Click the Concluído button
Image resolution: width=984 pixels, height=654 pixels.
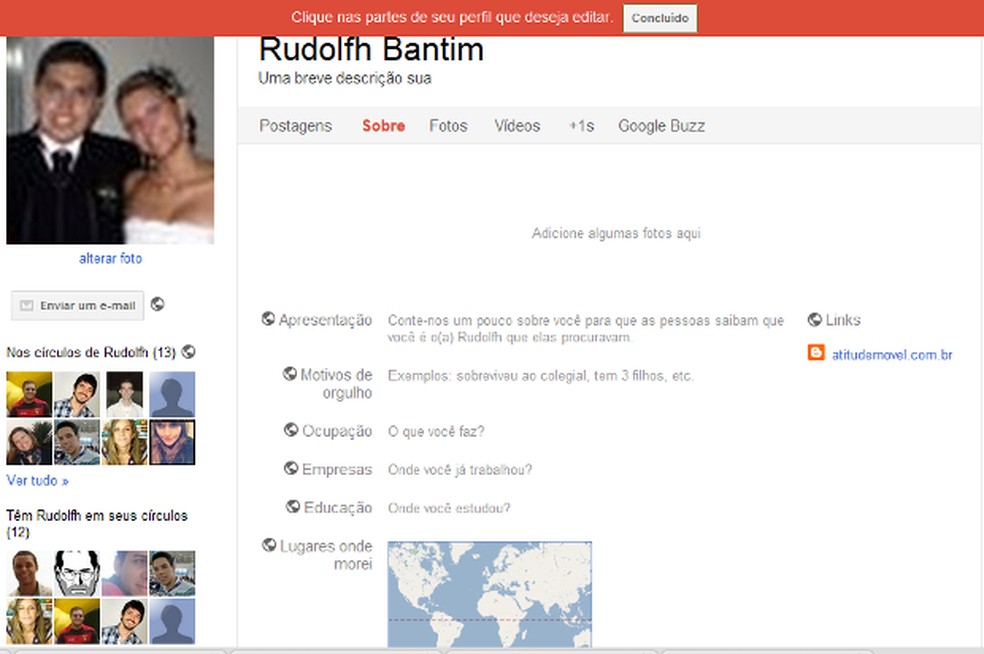[x=659, y=17]
